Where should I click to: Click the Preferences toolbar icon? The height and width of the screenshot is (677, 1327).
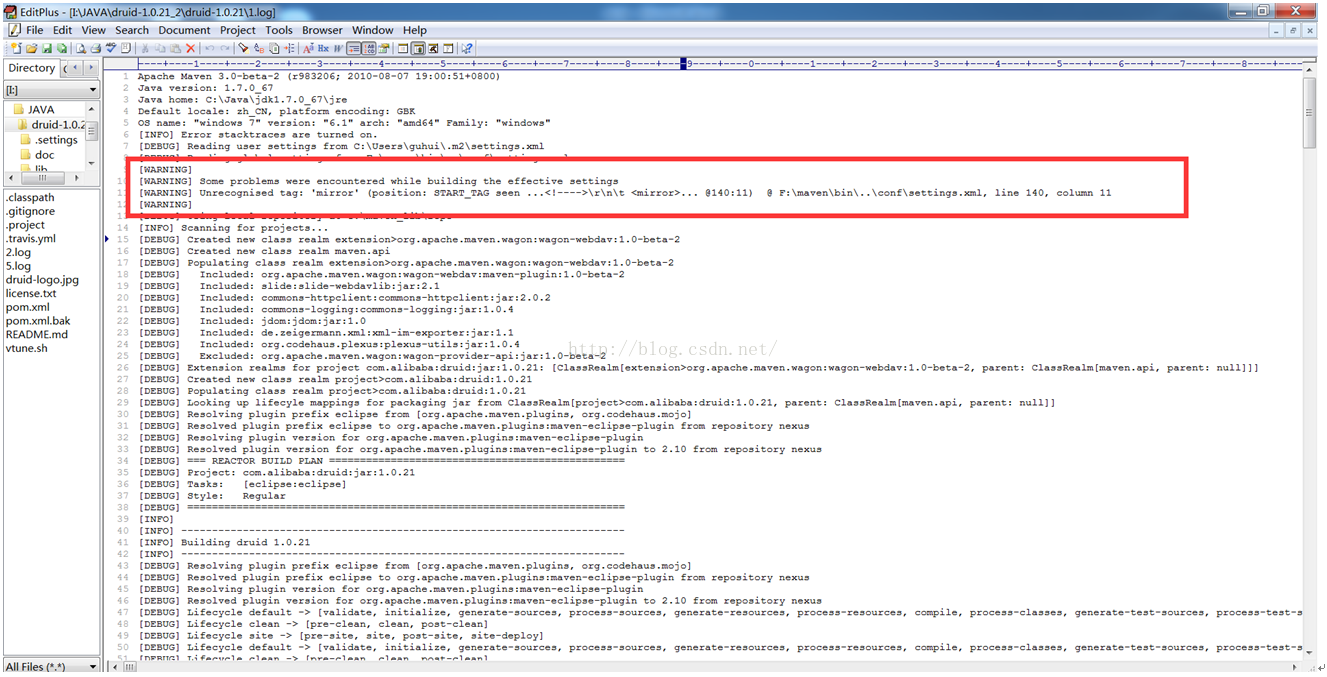click(x=383, y=48)
